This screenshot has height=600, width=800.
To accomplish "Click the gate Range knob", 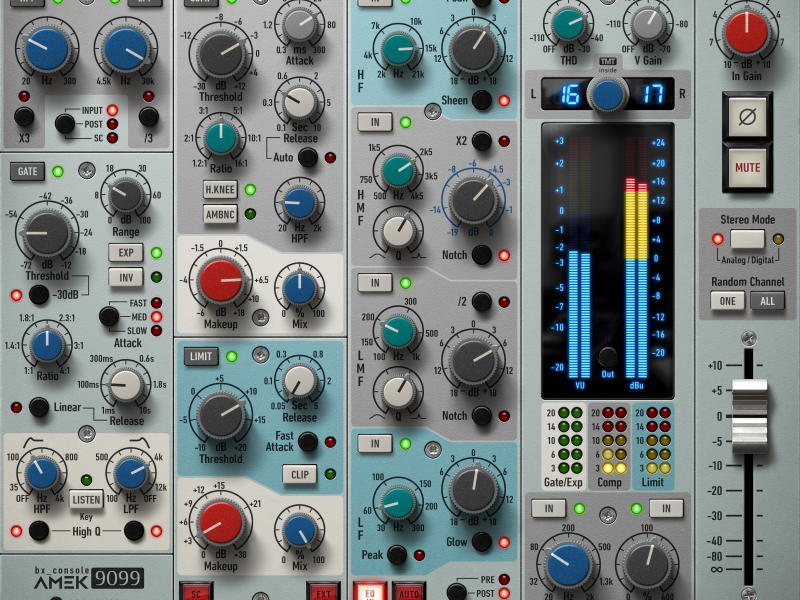I will [x=126, y=195].
